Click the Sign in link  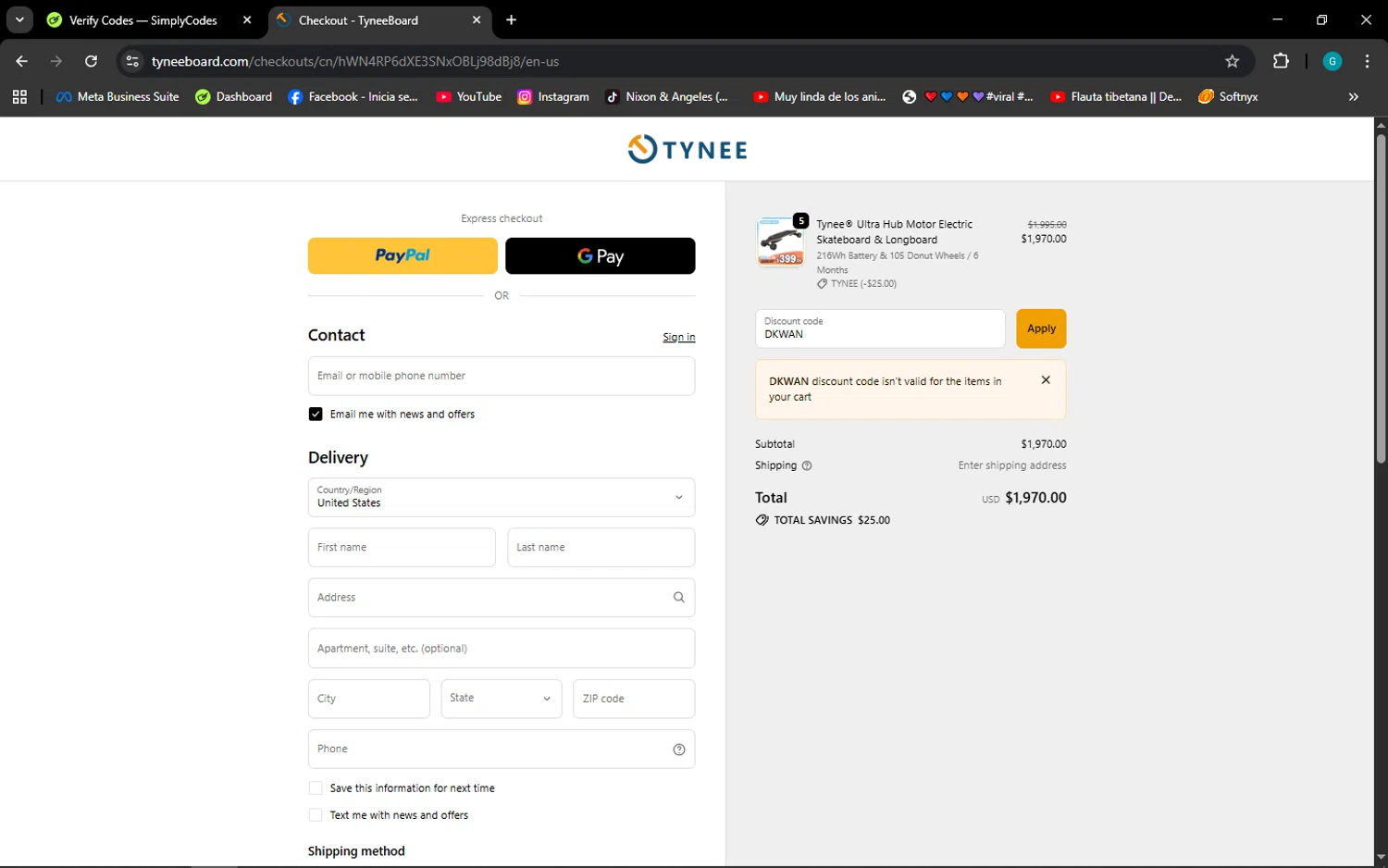[x=678, y=337]
